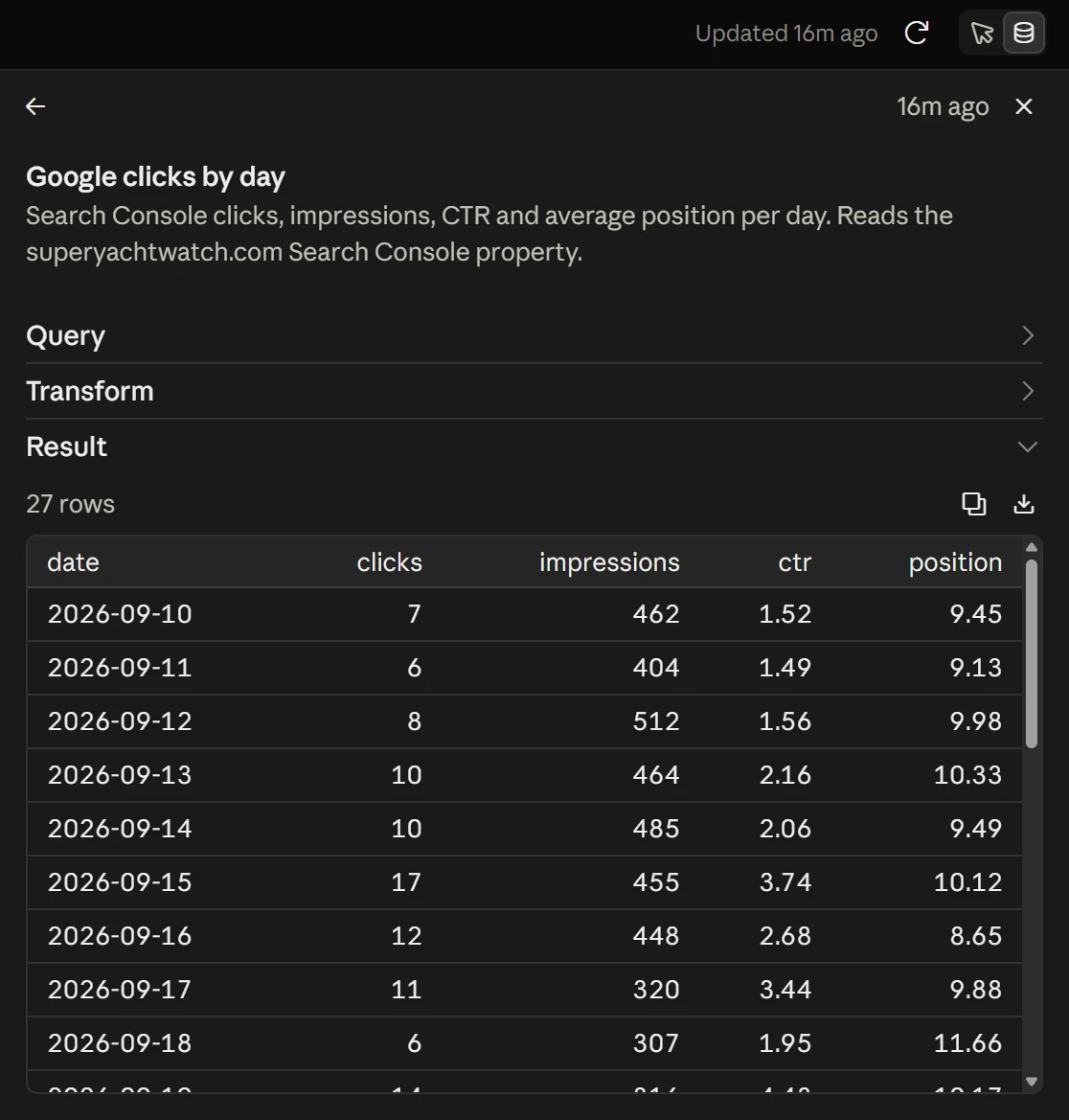Collapse the Result section
This screenshot has width=1069, height=1120.
[x=534, y=447]
